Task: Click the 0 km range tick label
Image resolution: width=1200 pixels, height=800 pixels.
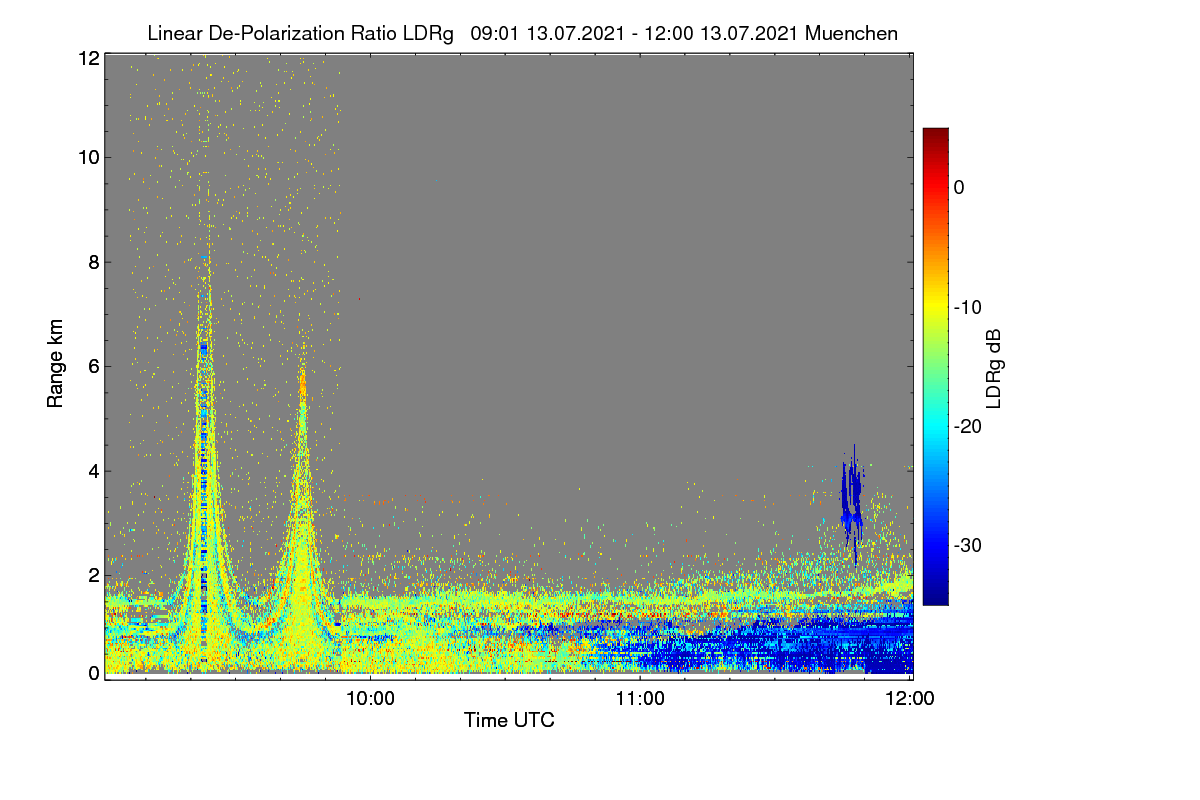Action: (92, 673)
